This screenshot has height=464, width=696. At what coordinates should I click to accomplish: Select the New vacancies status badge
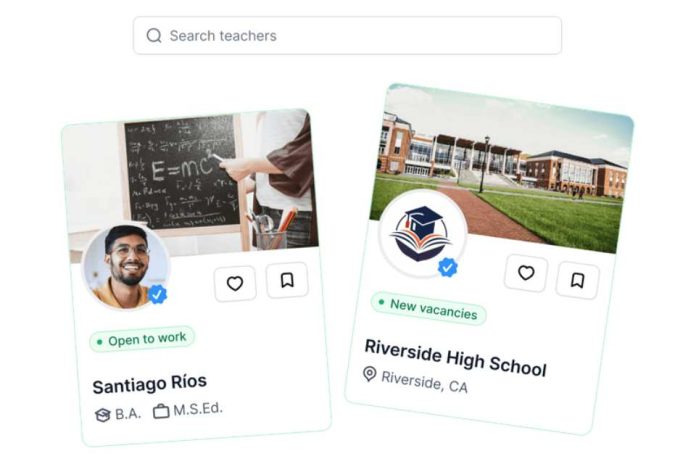pyautogui.click(x=428, y=309)
